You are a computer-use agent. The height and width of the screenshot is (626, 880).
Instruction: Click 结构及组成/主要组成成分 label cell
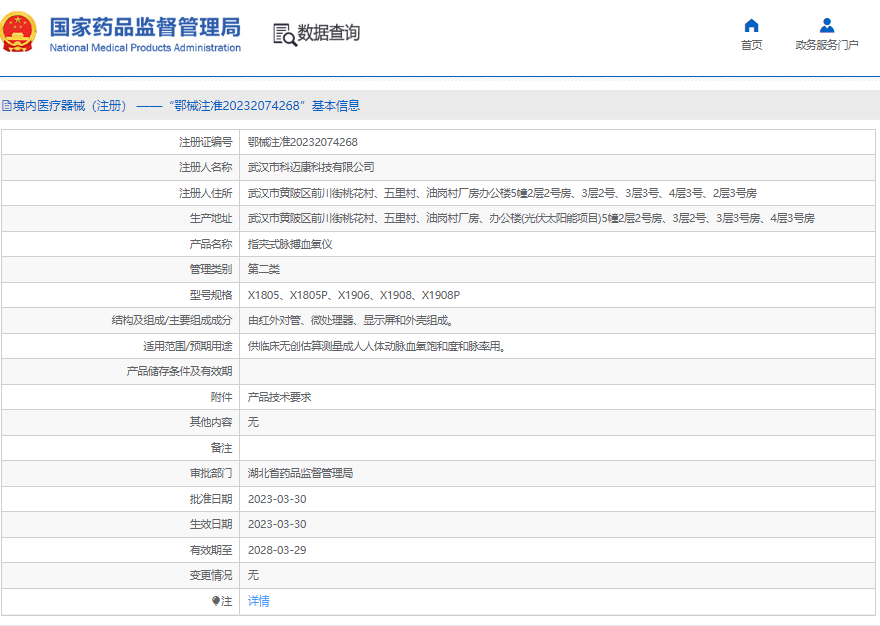(121, 320)
